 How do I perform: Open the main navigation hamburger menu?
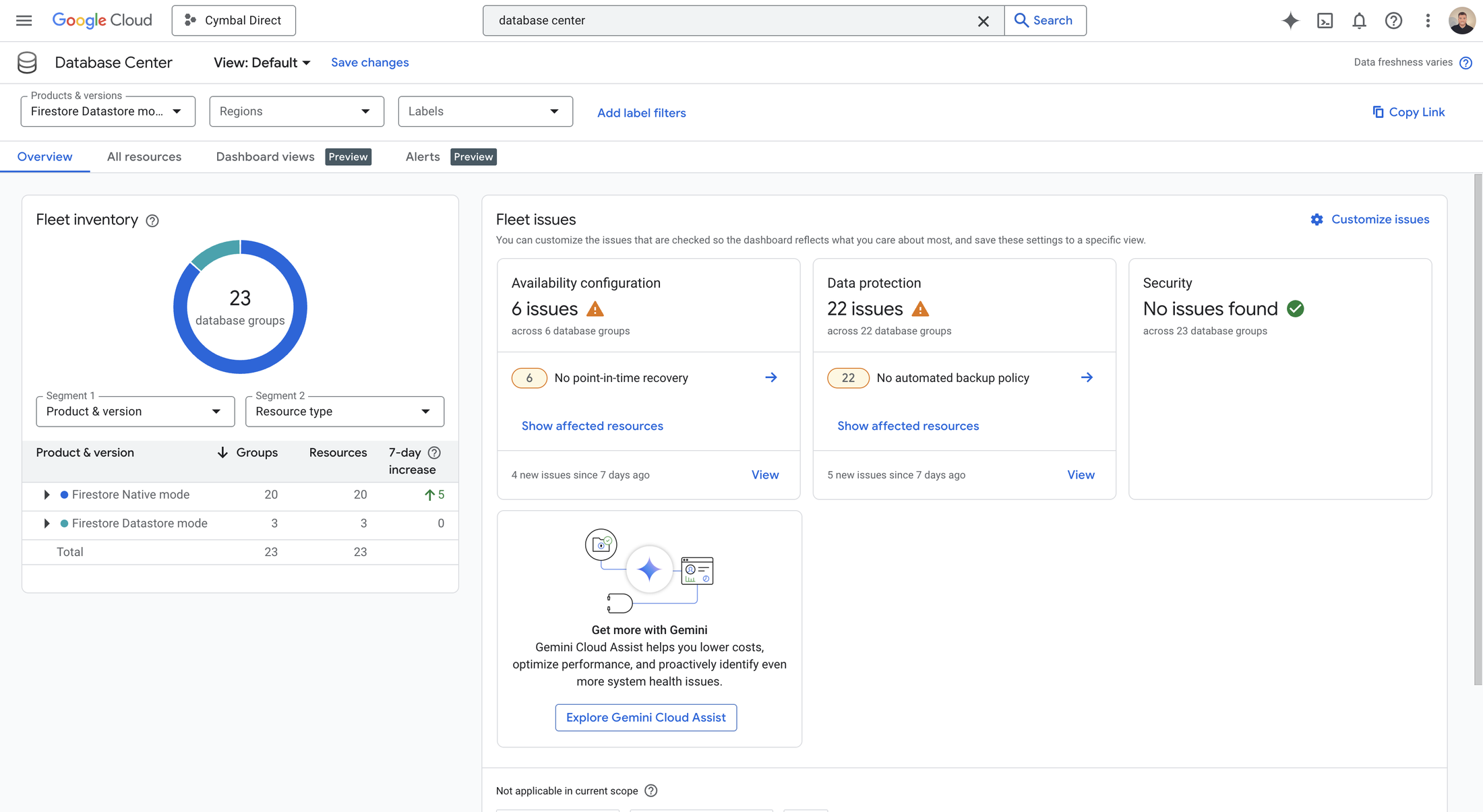click(x=24, y=20)
